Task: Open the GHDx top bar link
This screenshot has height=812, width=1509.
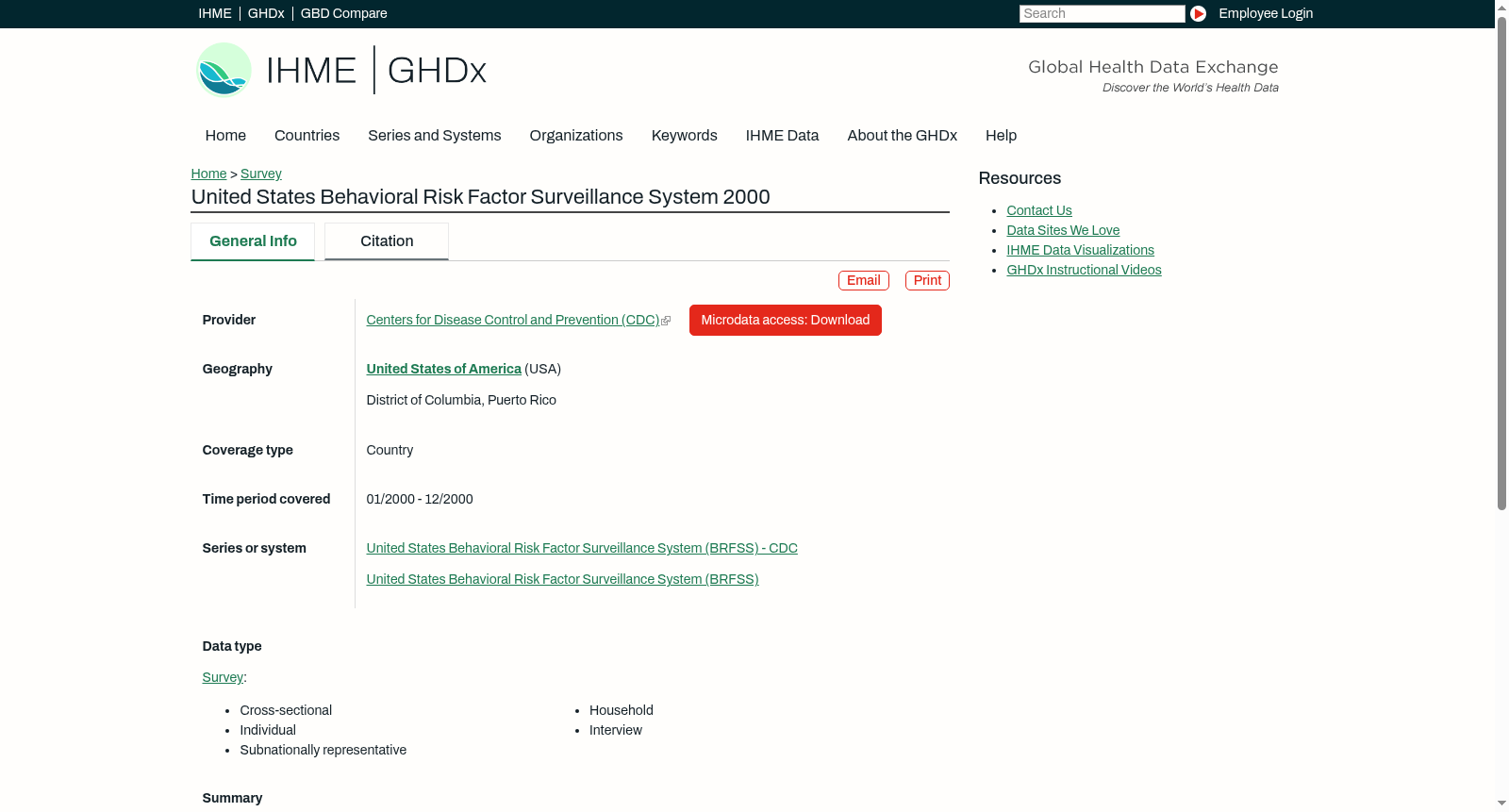Action: coord(266,13)
